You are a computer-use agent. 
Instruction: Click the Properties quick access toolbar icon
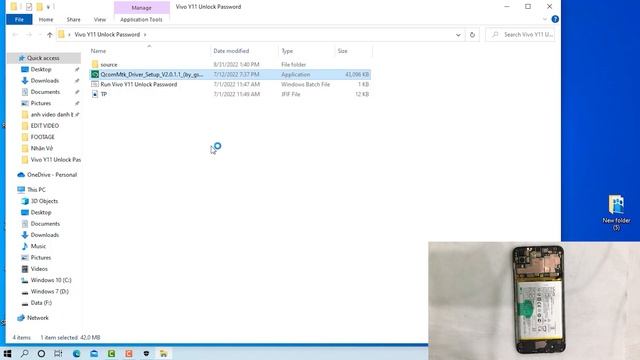(29, 7)
